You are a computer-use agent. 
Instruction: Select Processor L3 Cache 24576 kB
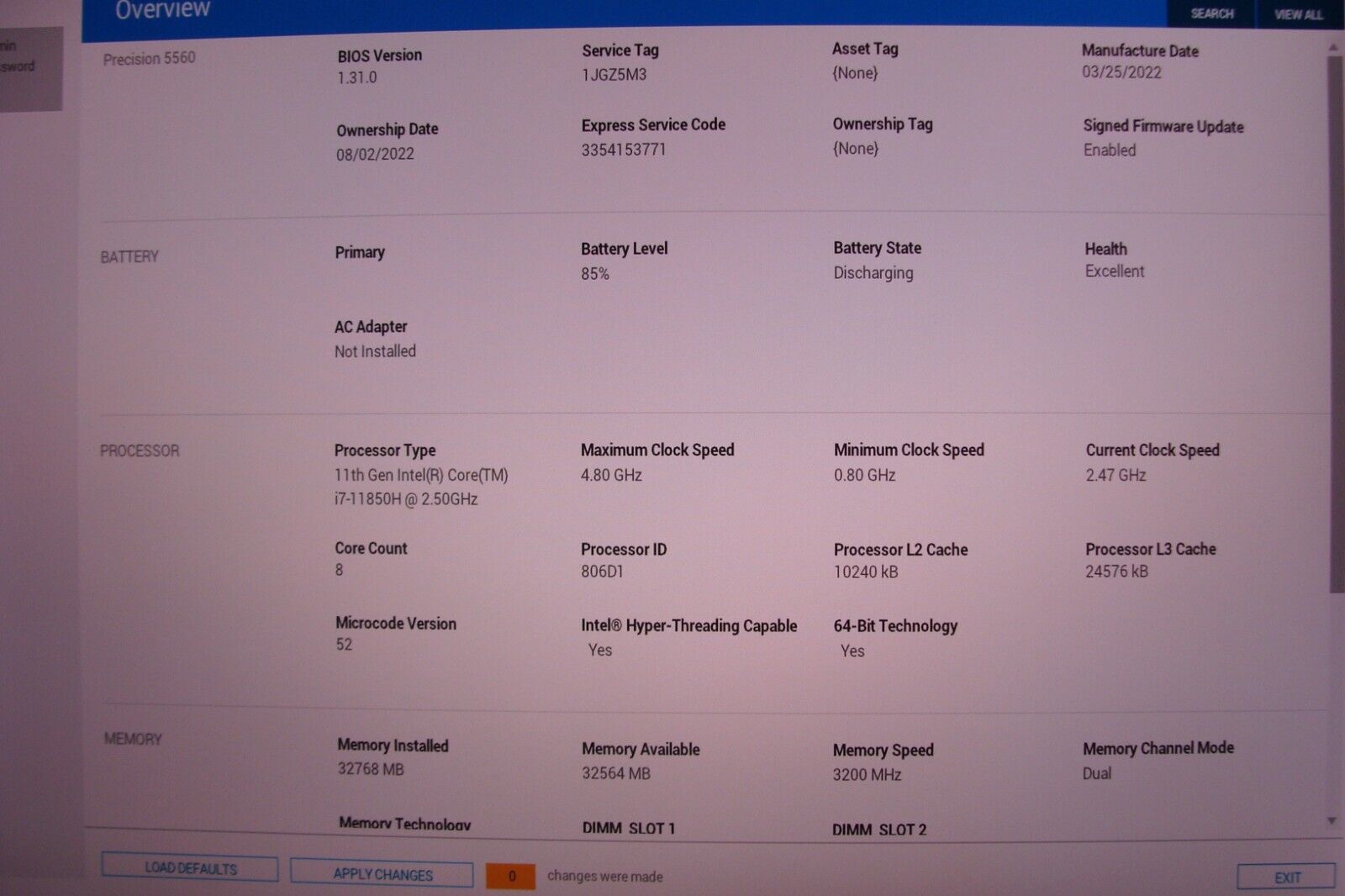pyautogui.click(x=1116, y=572)
